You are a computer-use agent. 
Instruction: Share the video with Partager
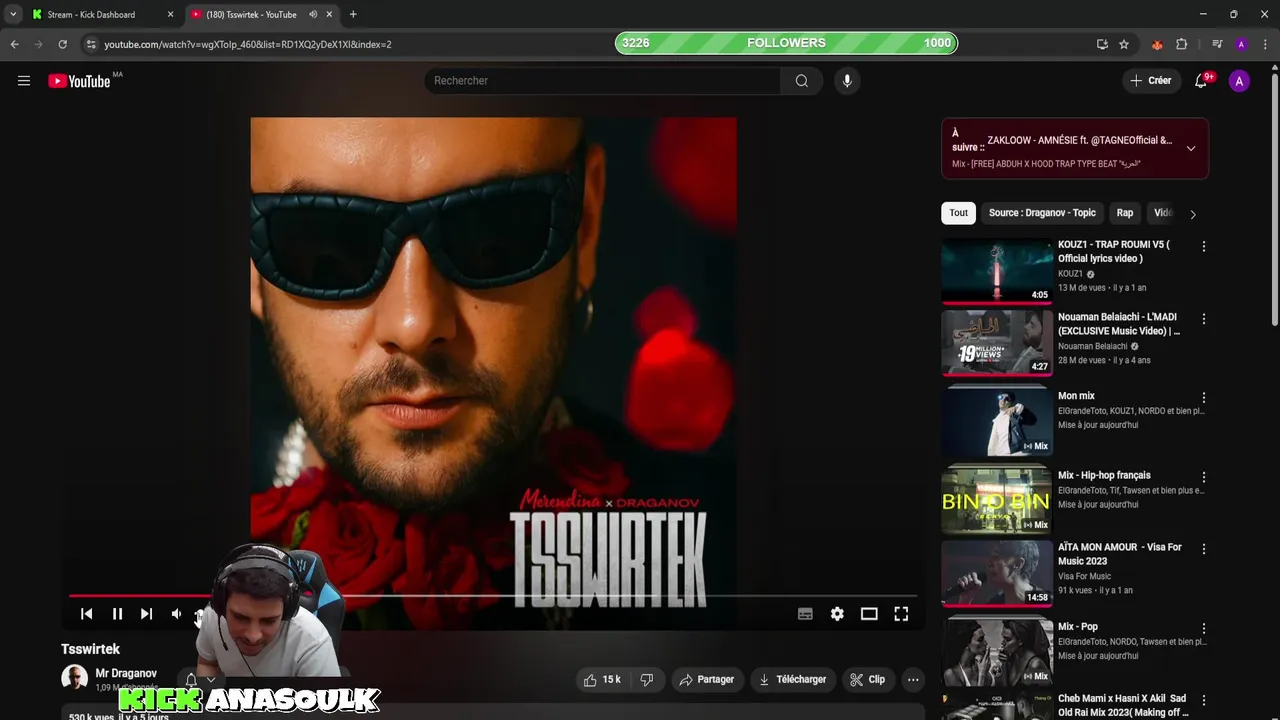(707, 680)
